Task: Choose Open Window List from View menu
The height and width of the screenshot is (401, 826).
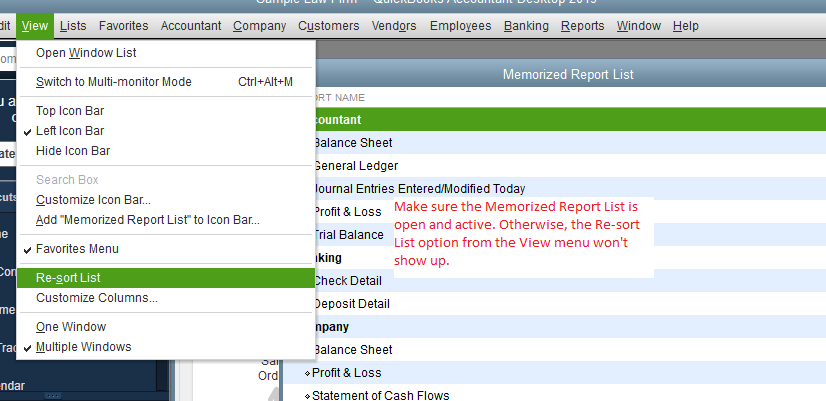Action: (166, 53)
